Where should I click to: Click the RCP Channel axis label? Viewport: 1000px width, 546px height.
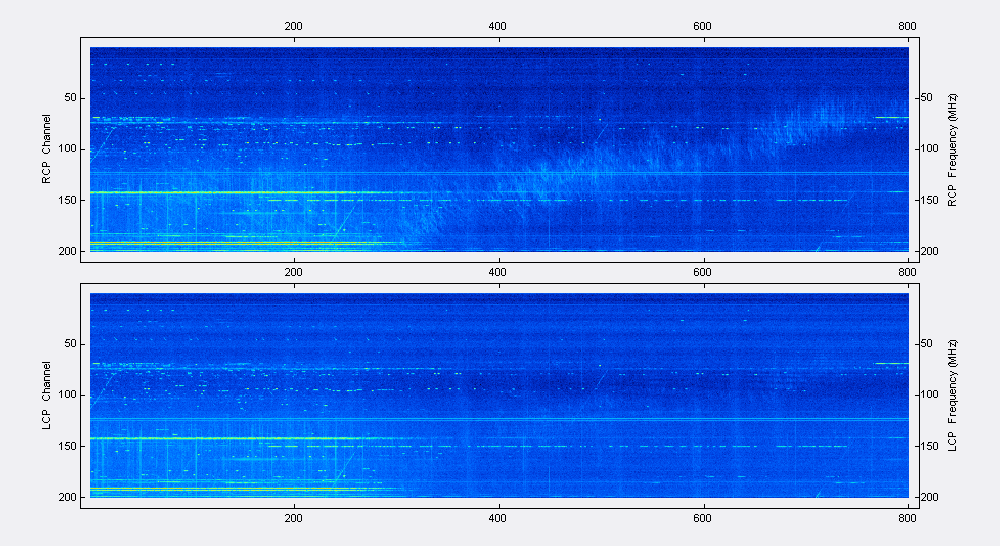click(x=46, y=149)
